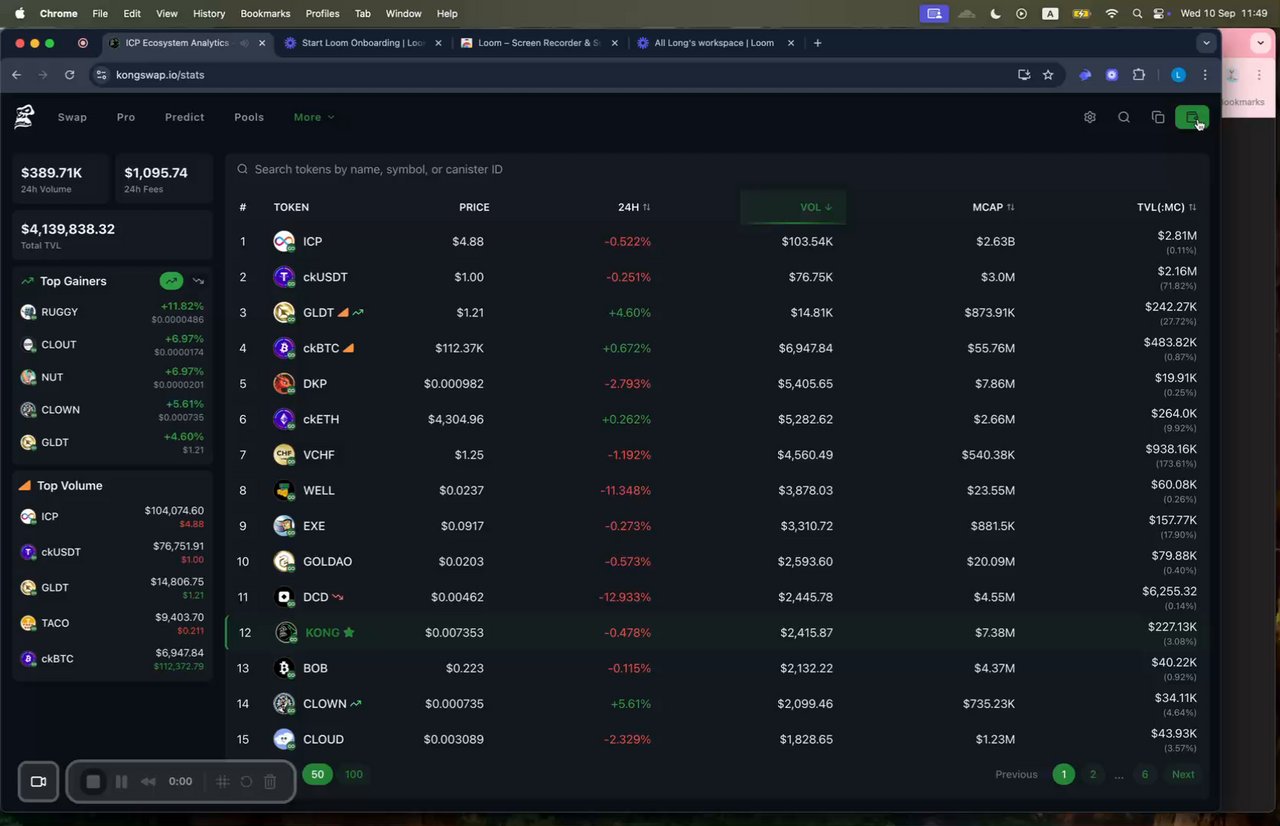Open the green wallet button
This screenshot has height=826, width=1280.
[1192, 117]
